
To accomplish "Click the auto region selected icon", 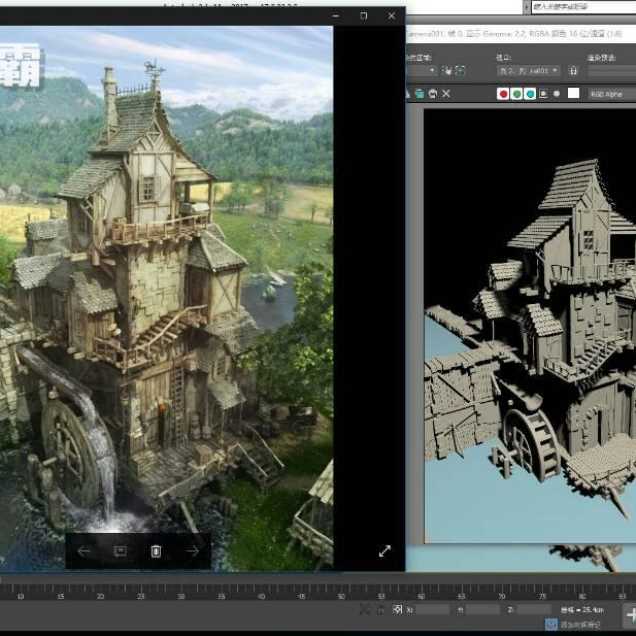I will click(x=460, y=71).
